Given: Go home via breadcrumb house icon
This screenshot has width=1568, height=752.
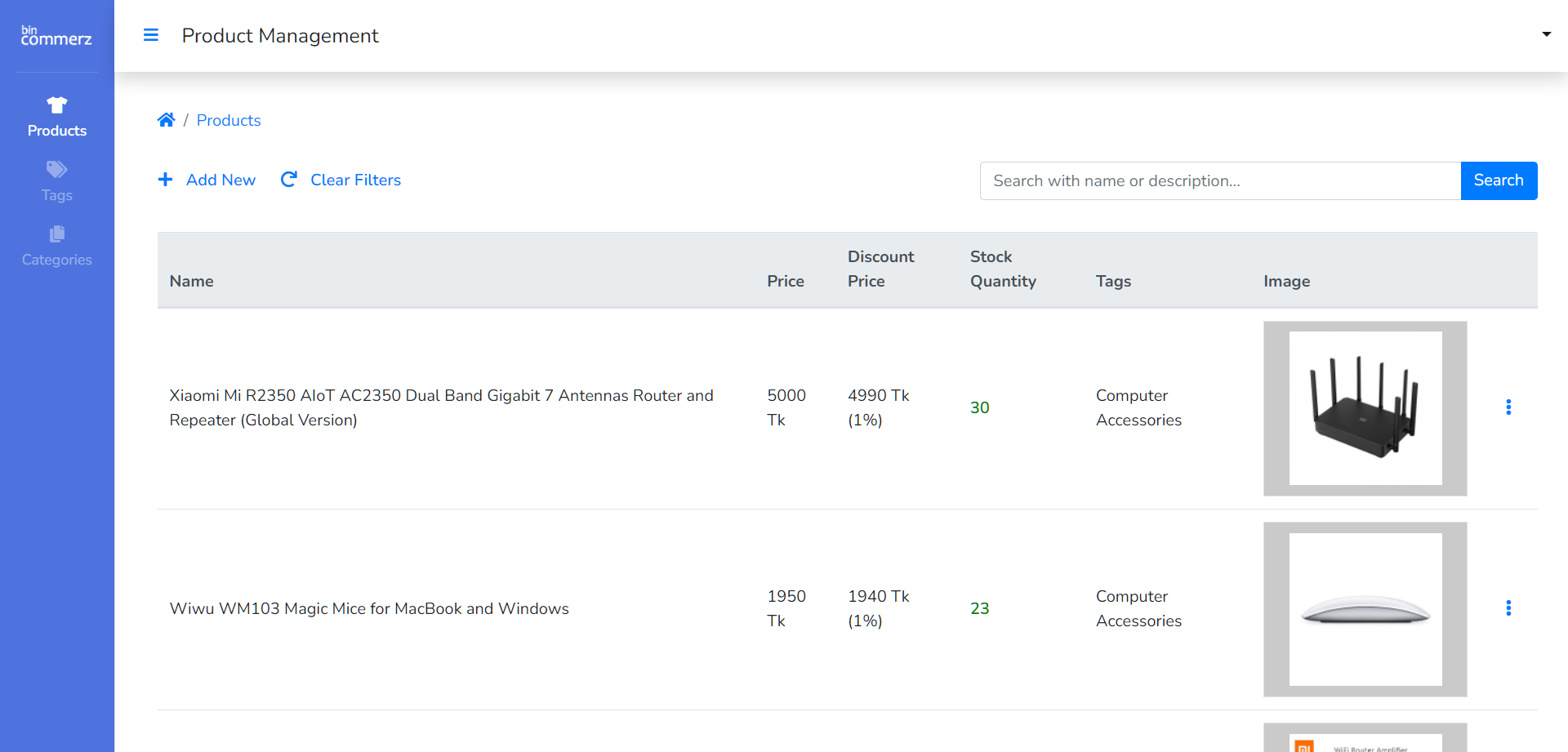Looking at the screenshot, I should (x=166, y=120).
